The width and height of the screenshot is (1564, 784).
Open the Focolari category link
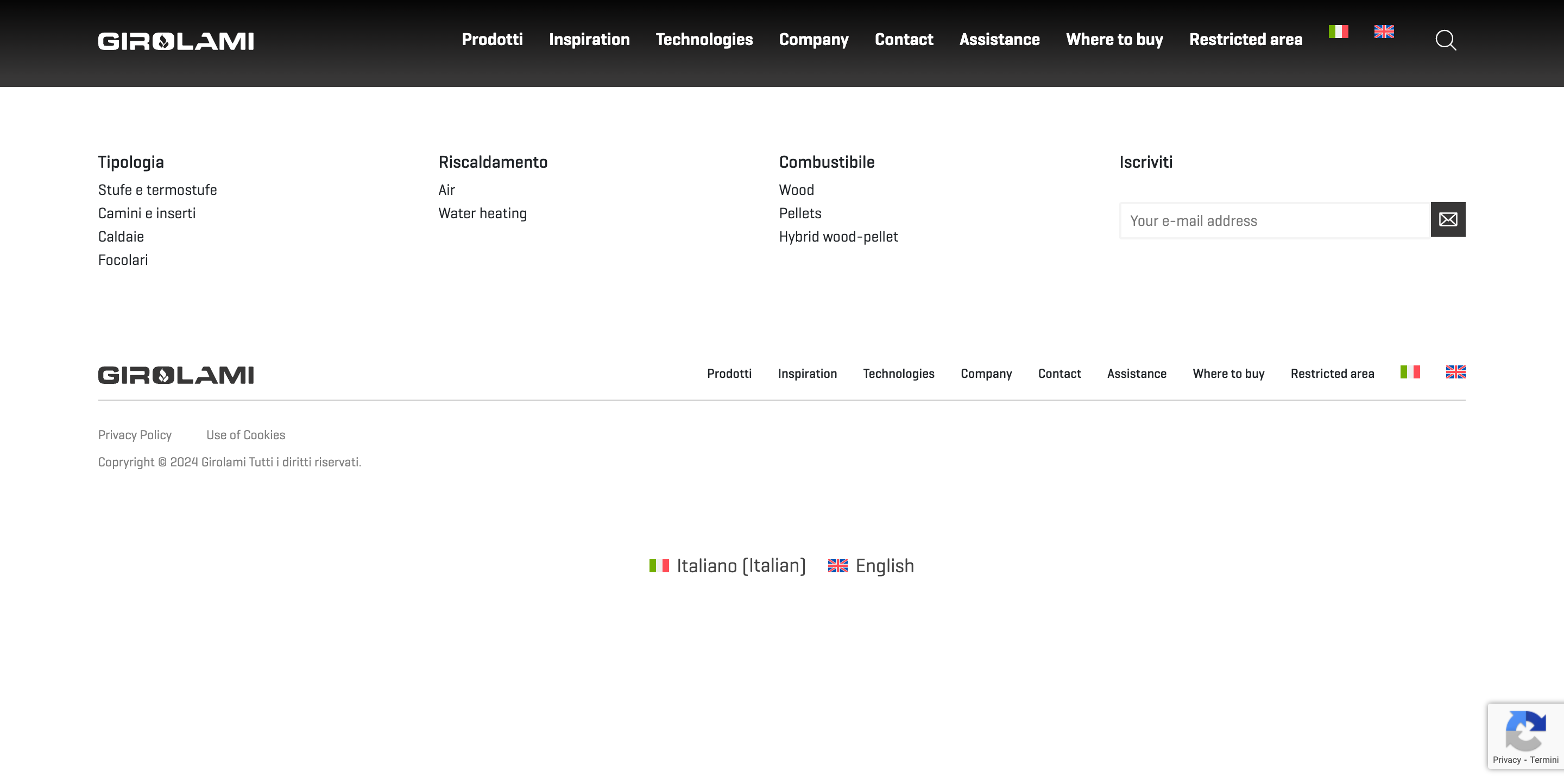pos(123,260)
